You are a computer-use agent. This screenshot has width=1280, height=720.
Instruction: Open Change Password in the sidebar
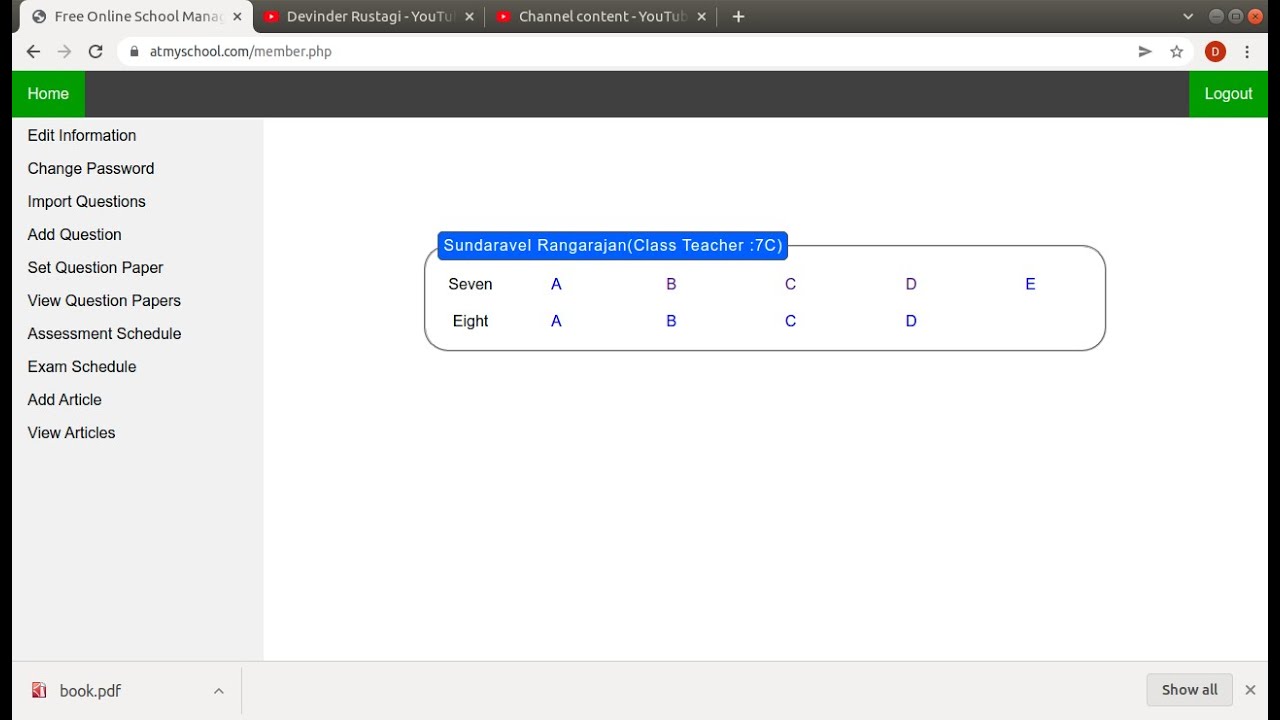(x=91, y=169)
